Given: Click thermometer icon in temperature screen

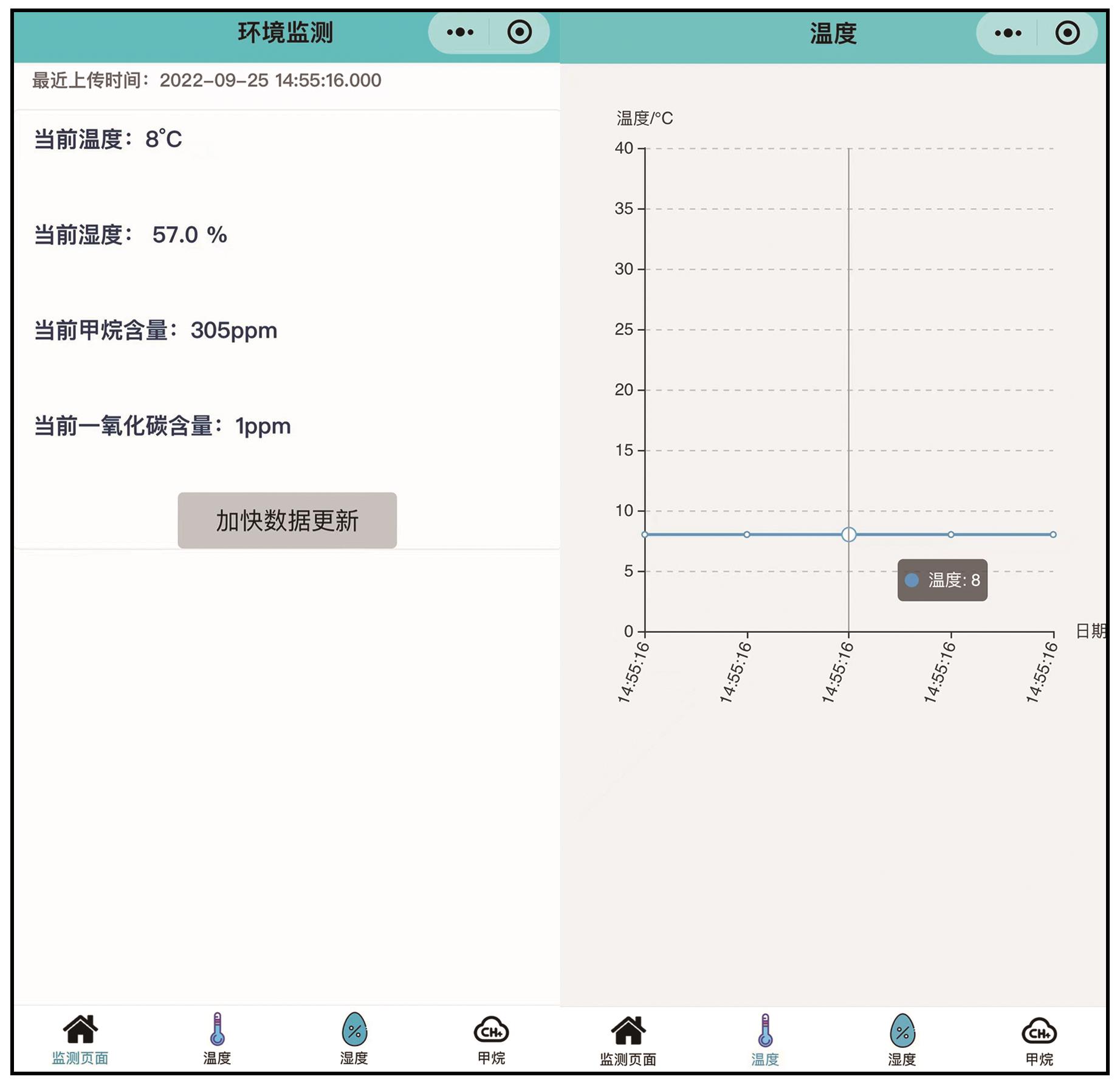Looking at the screenshot, I should [765, 1031].
